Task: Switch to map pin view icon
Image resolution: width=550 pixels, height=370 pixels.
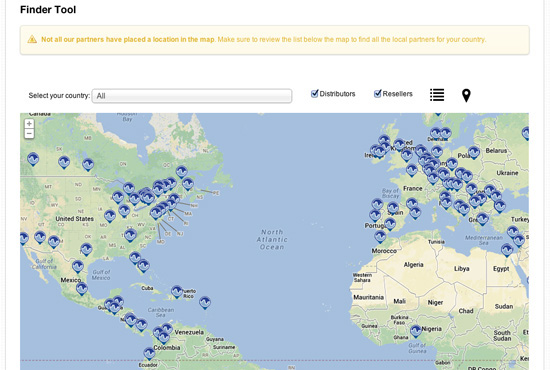Action: pyautogui.click(x=466, y=95)
